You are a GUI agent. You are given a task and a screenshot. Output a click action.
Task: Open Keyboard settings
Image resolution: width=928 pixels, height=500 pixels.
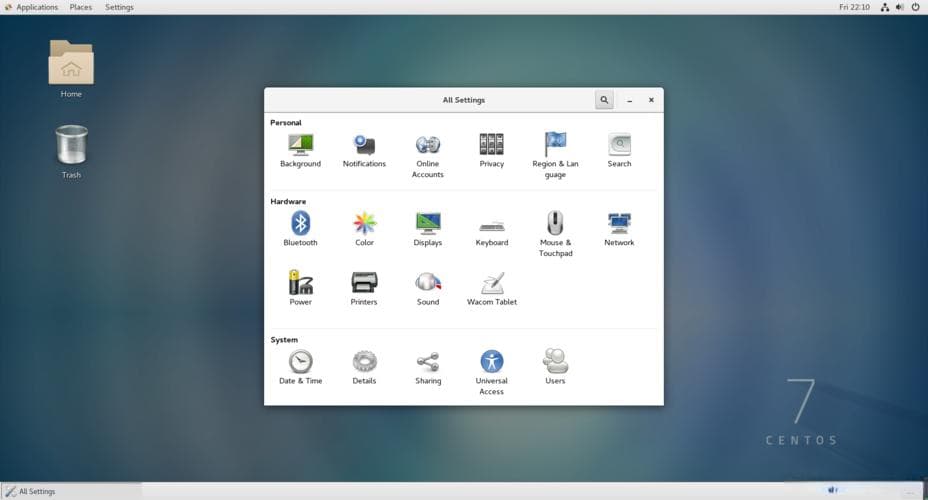tap(492, 230)
